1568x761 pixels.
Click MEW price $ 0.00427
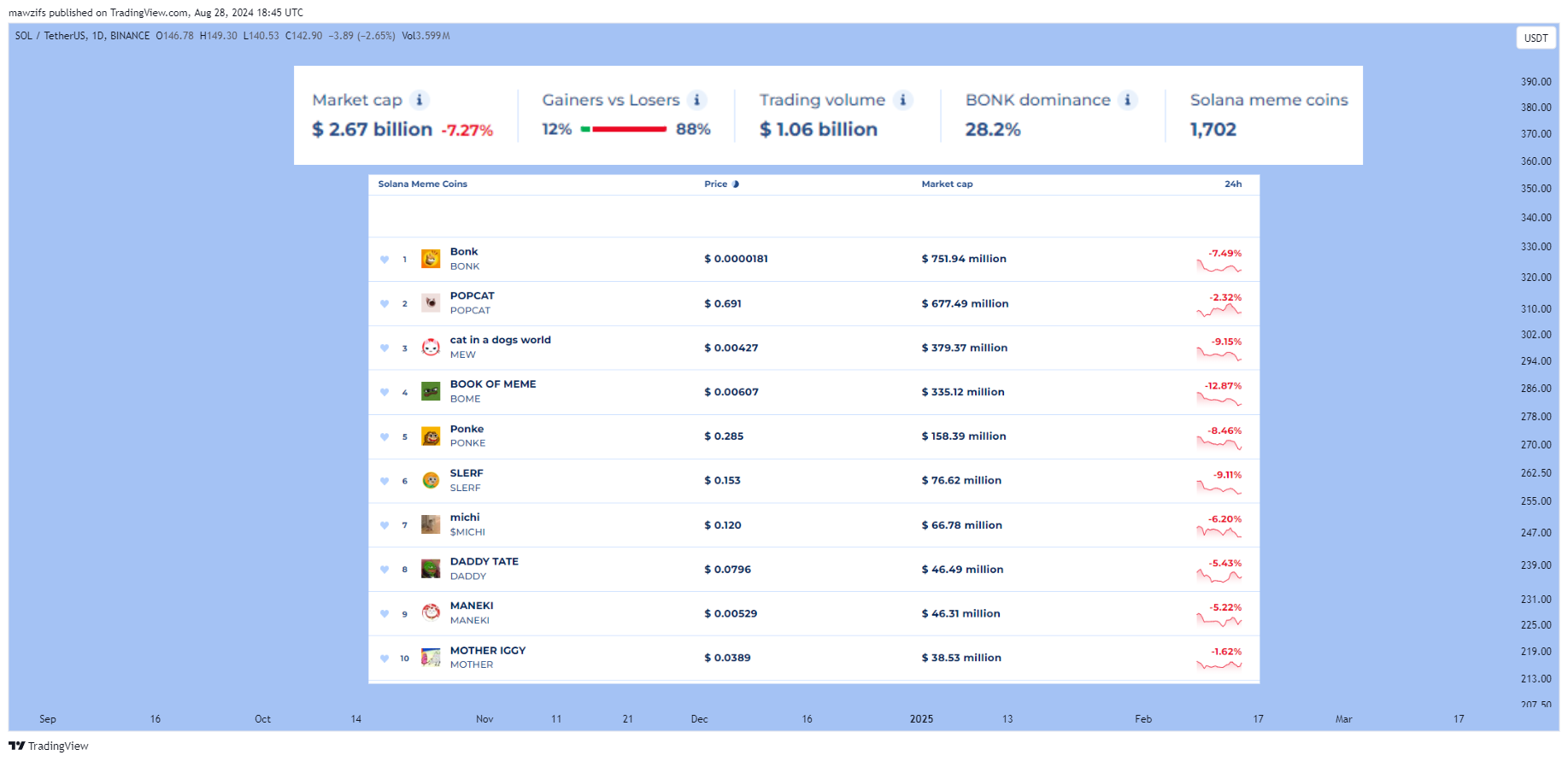pyautogui.click(x=731, y=348)
